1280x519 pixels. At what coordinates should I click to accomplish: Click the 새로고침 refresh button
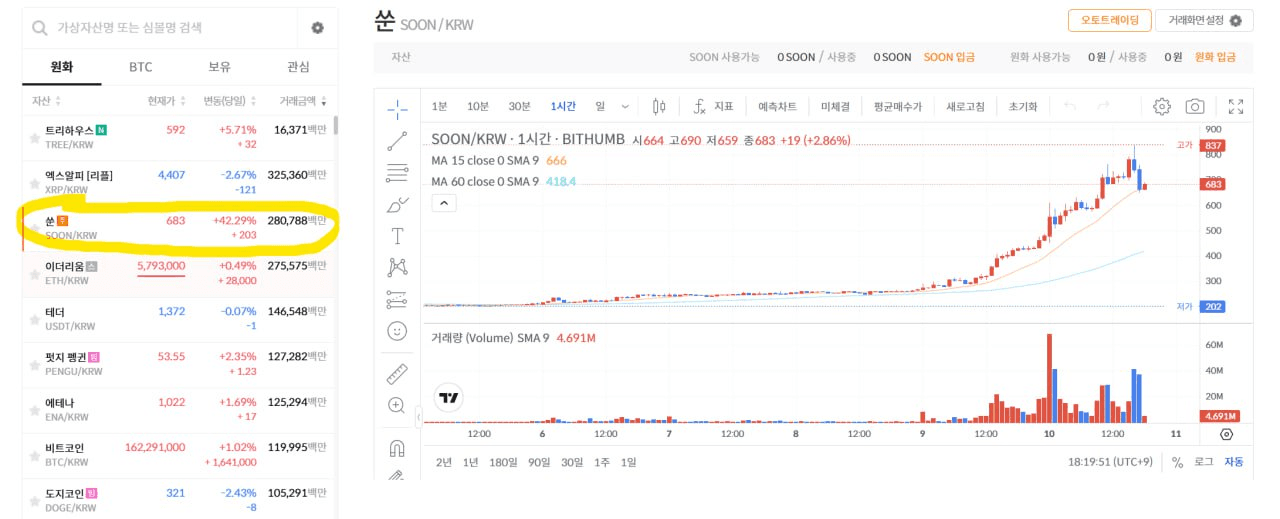pyautogui.click(x=966, y=106)
